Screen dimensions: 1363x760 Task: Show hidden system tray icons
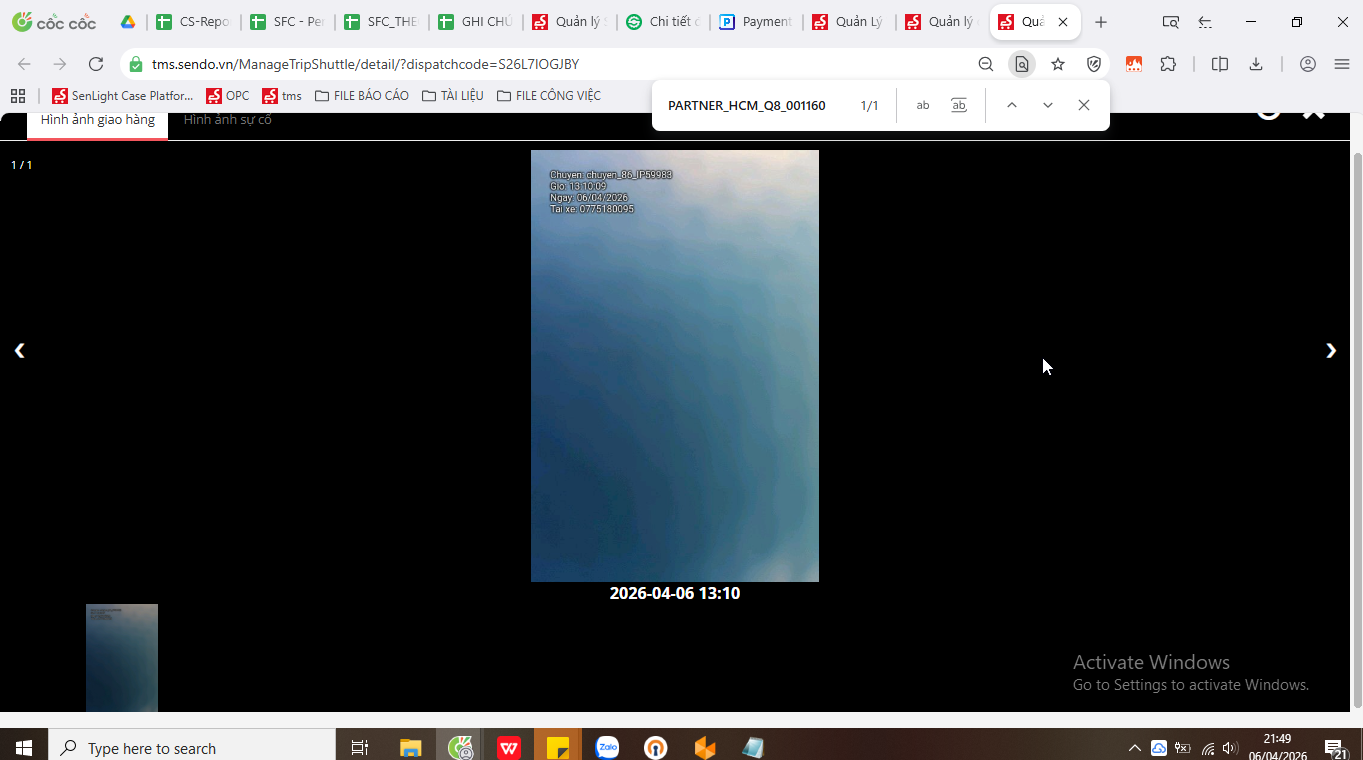point(1134,748)
